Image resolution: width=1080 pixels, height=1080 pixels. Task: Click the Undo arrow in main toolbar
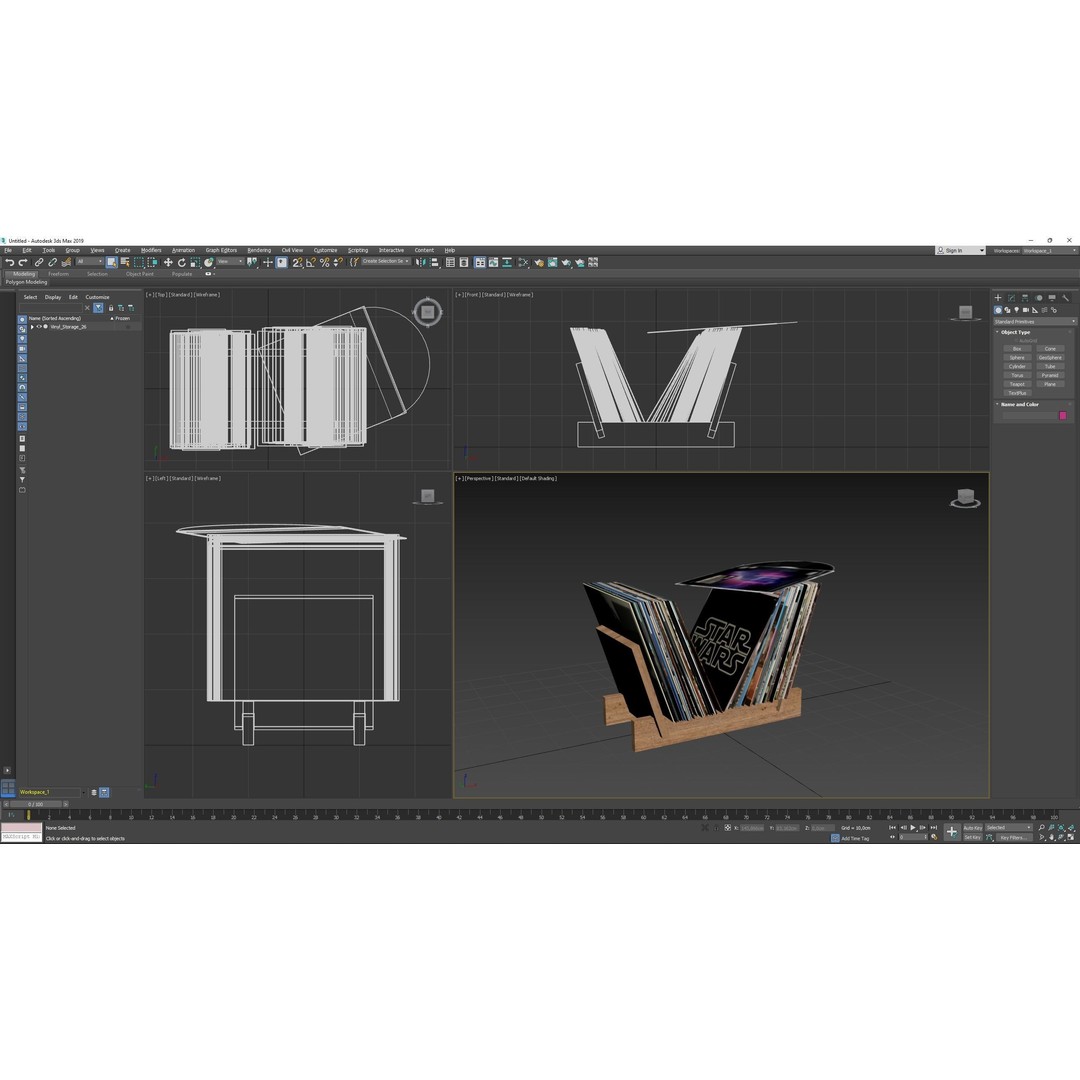point(10,262)
